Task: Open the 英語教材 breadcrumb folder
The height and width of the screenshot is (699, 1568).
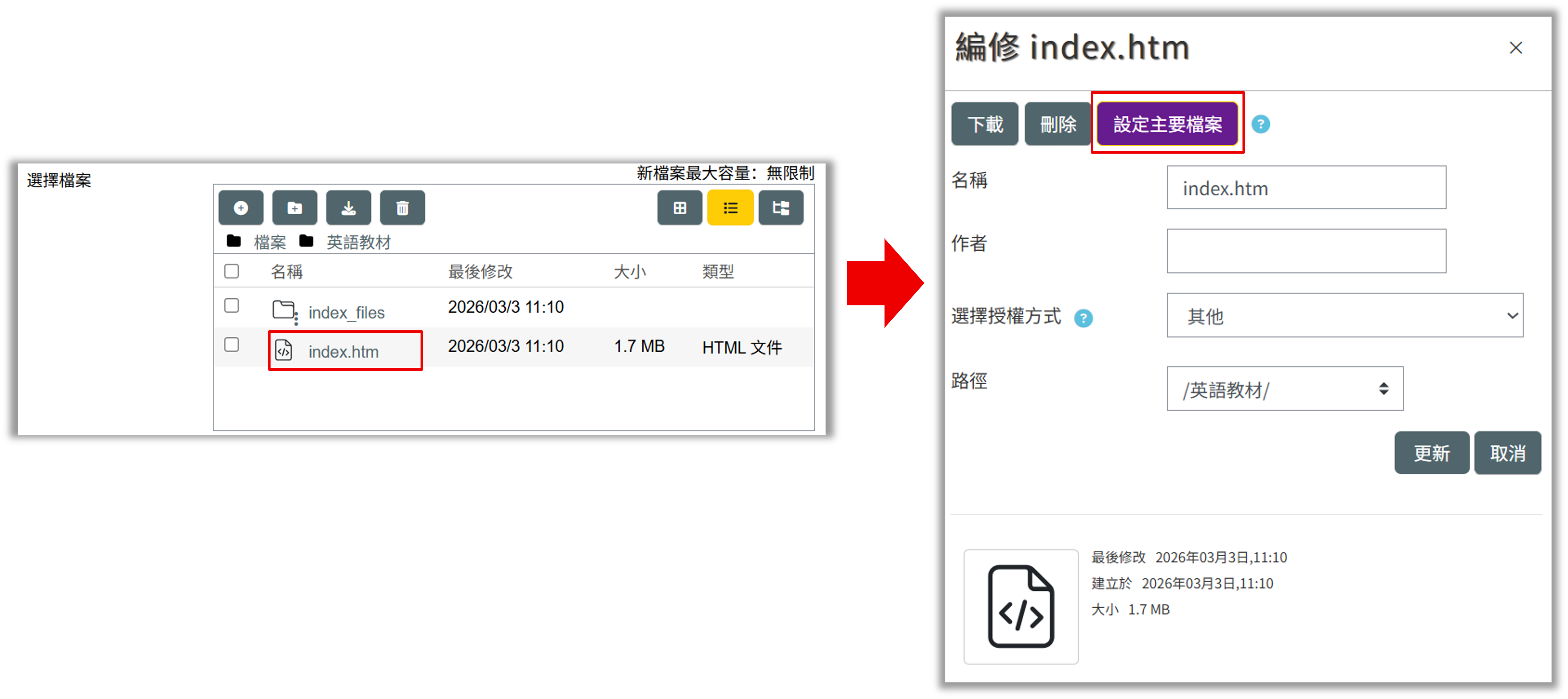Action: click(x=358, y=242)
